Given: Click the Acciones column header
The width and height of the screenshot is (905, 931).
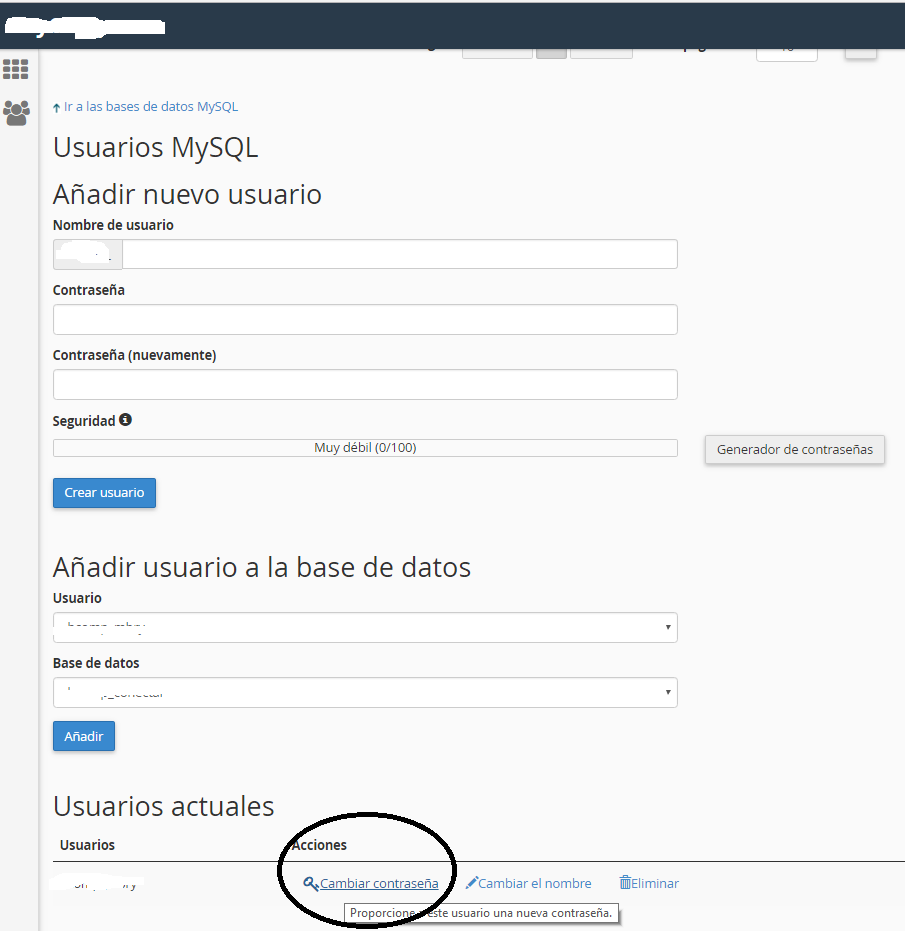Looking at the screenshot, I should 319,845.
